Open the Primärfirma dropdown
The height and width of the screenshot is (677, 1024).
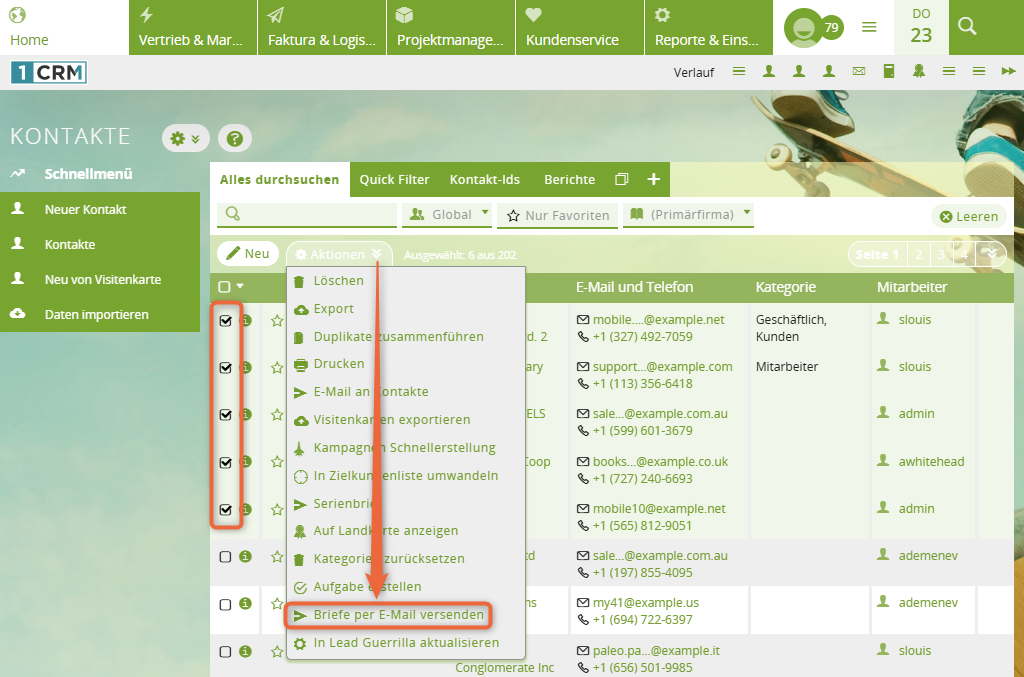[x=688, y=214]
